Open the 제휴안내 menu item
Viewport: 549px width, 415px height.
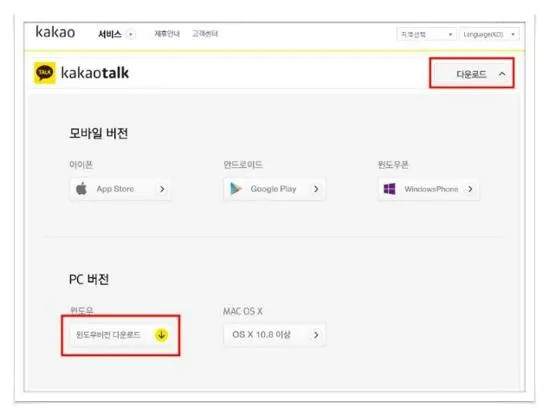click(167, 34)
